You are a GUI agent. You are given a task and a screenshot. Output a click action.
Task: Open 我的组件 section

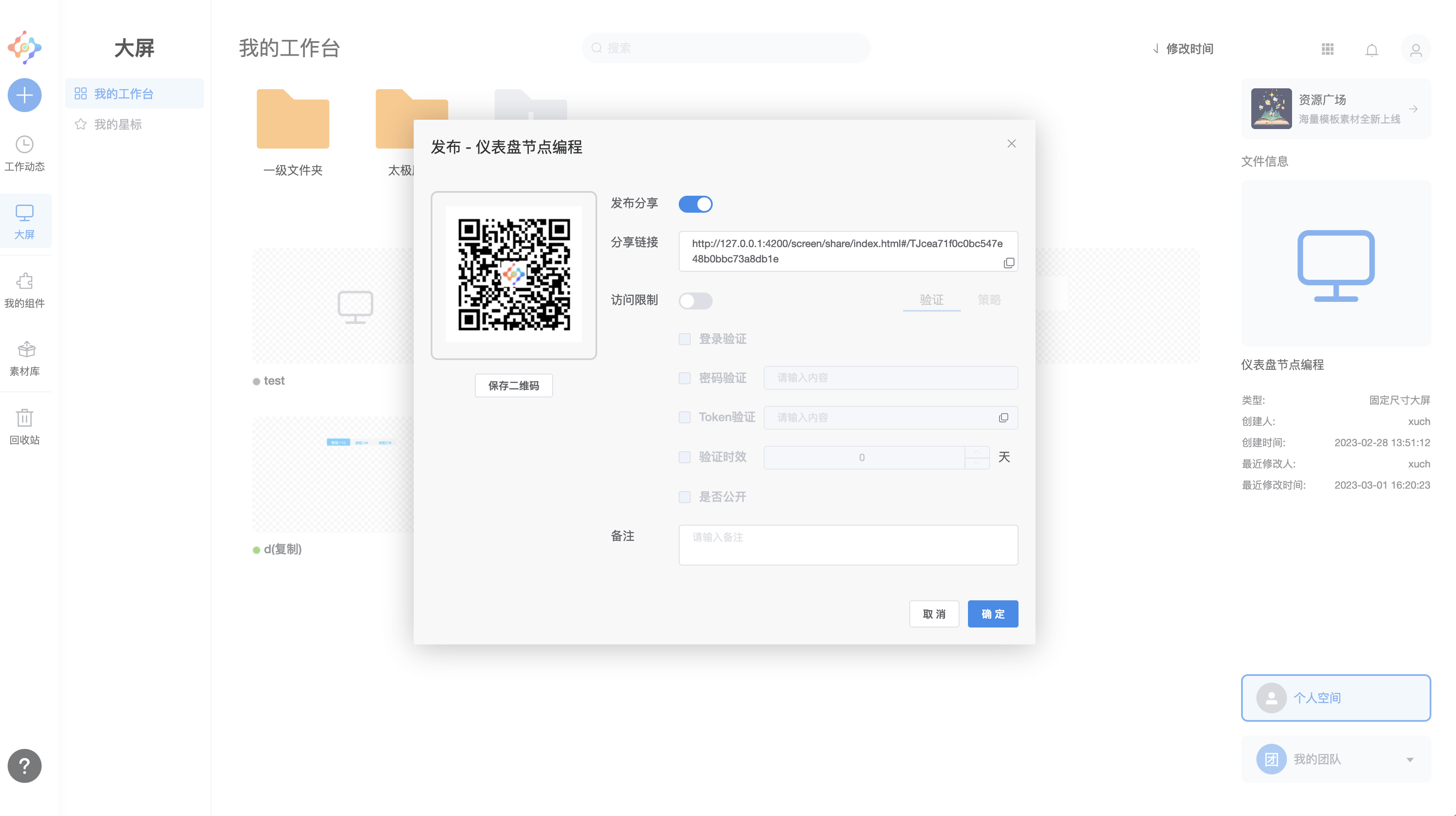click(24, 290)
